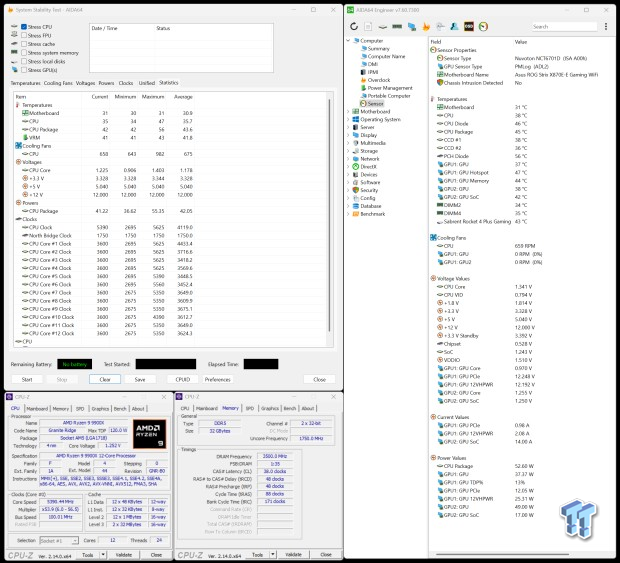Open Disk Benchmark icon in AIDA64 toolbar
The image size is (620, 563).
pyautogui.click(x=382, y=26)
